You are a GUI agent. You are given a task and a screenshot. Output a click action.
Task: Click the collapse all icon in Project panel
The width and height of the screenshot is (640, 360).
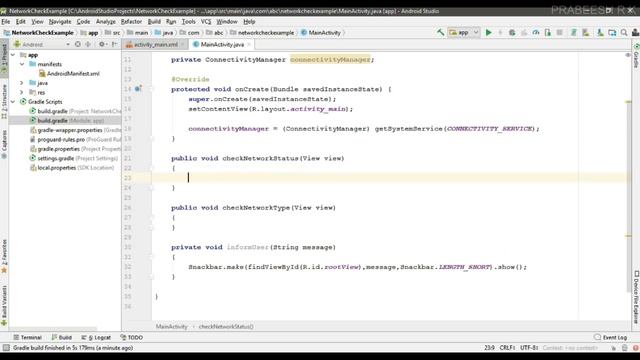(x=88, y=44)
